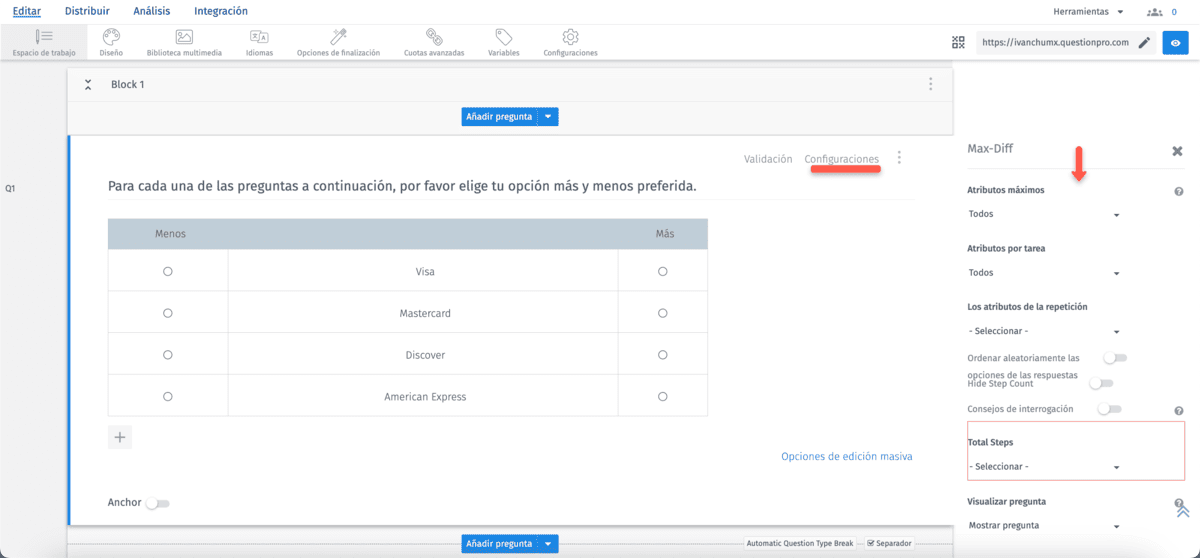Toggle Consejos de interrogación switch
Viewport: 1200px width, 558px height.
tap(1109, 409)
